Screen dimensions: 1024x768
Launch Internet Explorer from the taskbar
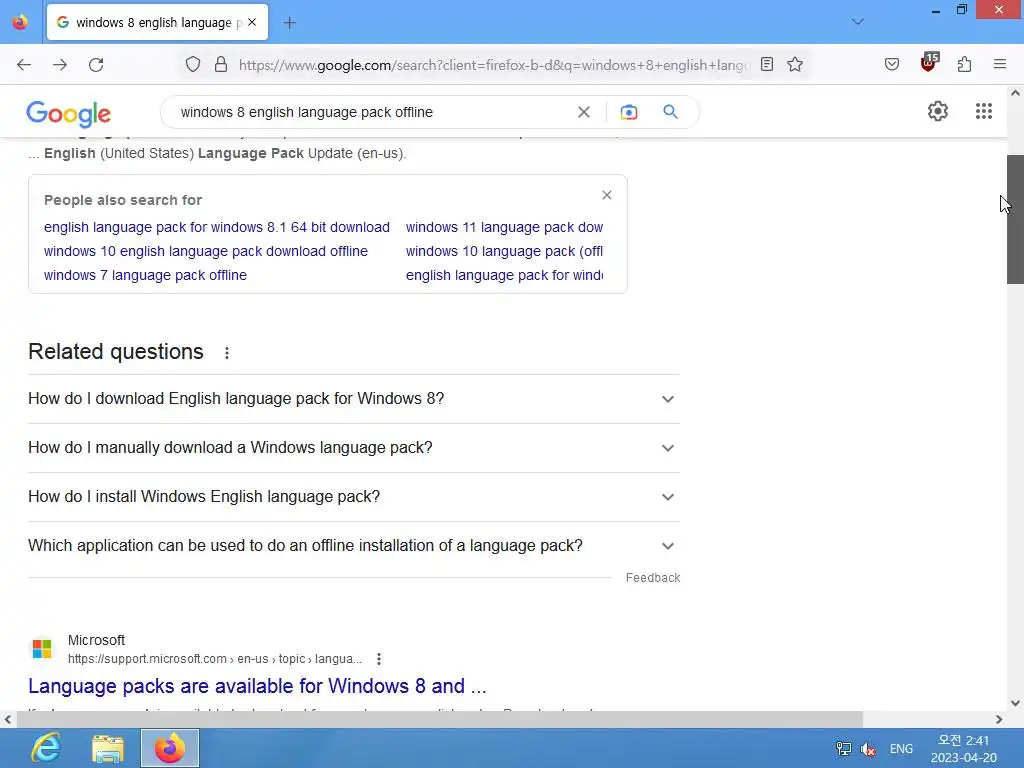(46, 748)
